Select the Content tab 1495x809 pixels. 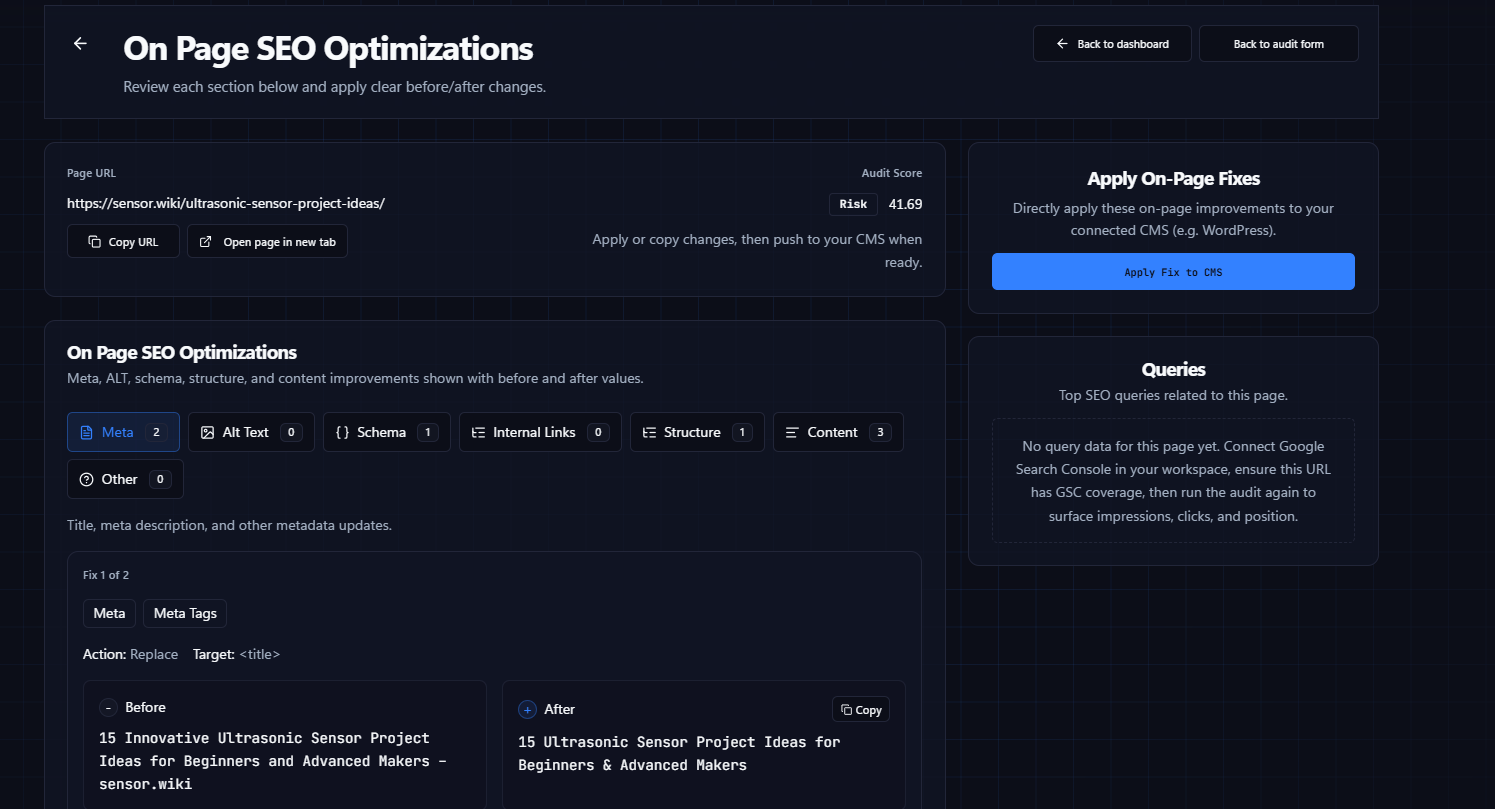click(838, 432)
